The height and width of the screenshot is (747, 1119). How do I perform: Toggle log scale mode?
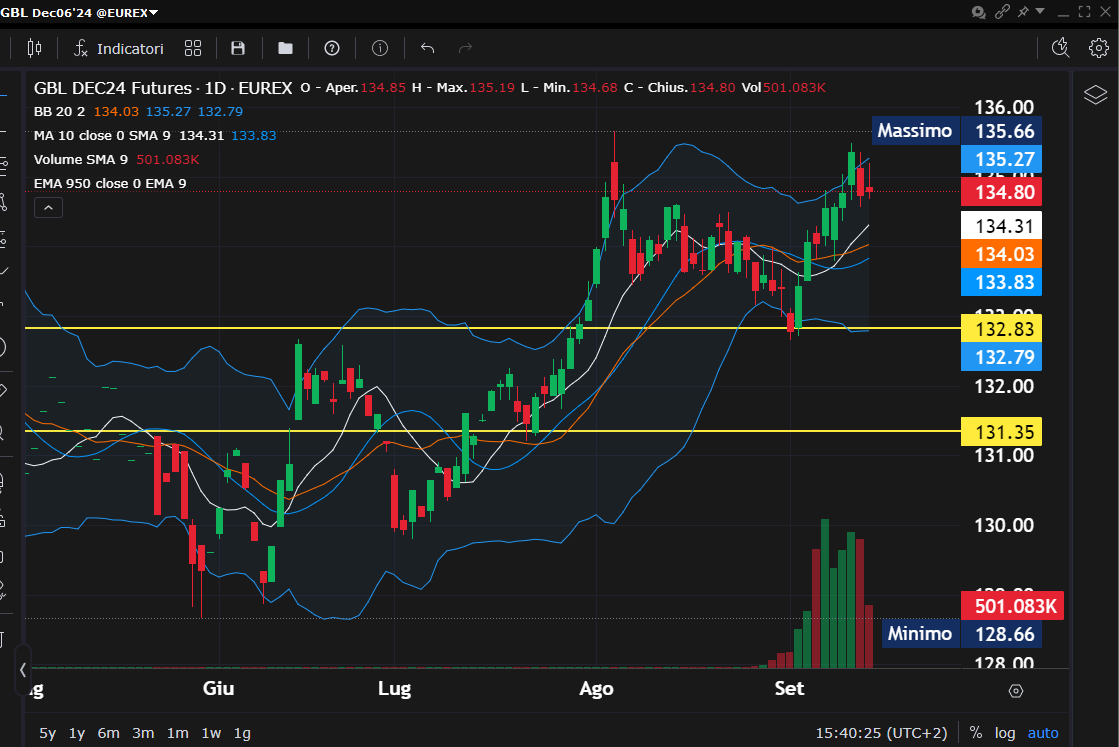tap(1004, 733)
